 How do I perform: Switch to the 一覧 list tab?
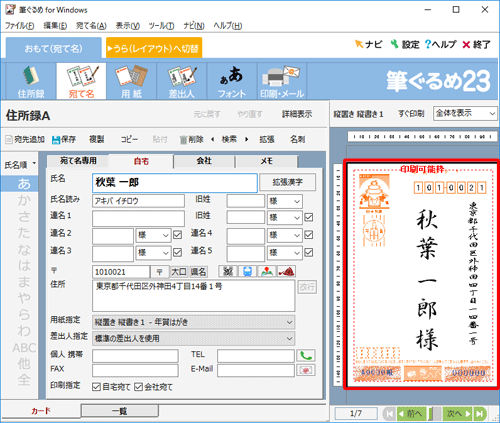[120, 411]
